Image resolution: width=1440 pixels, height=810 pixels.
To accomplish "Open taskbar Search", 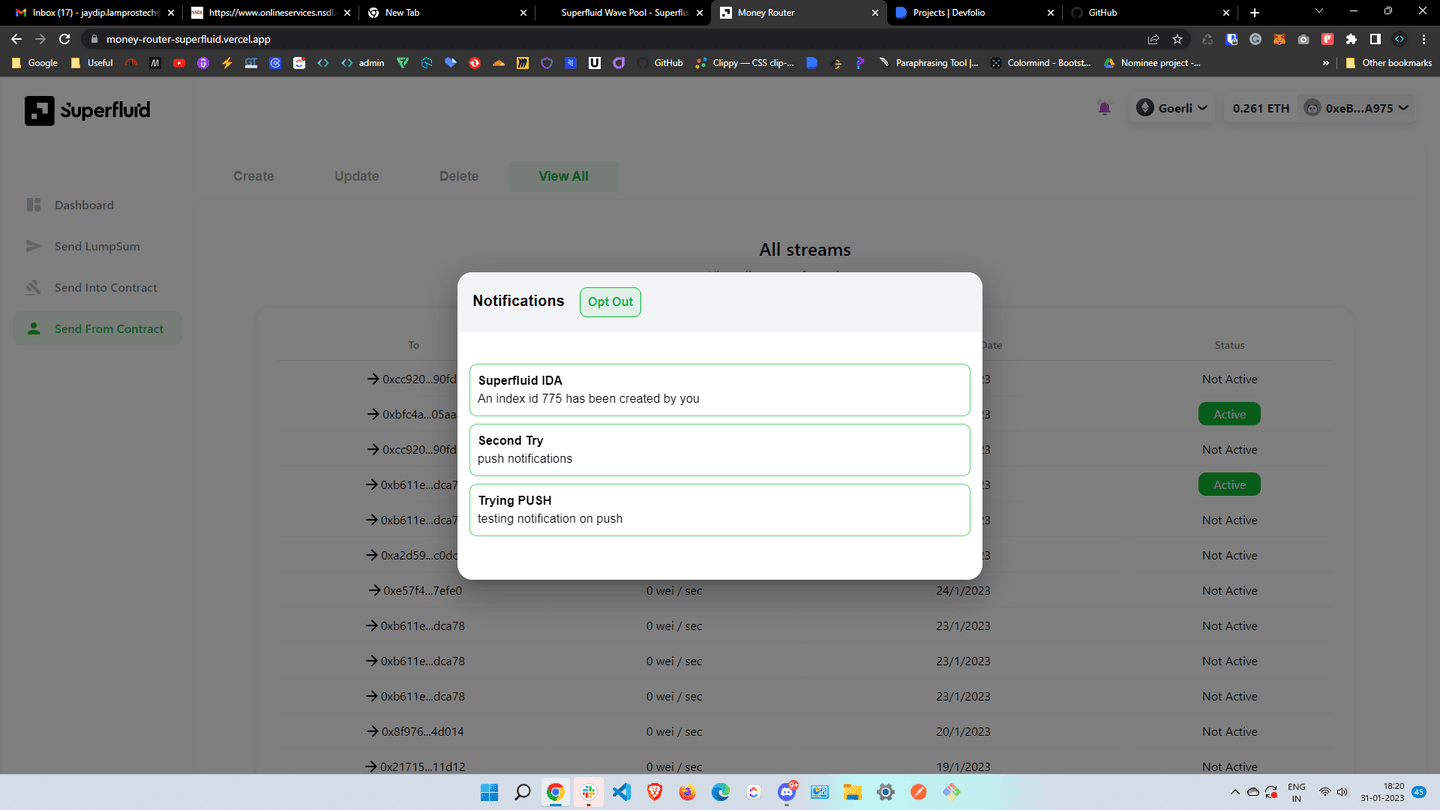I will (522, 792).
